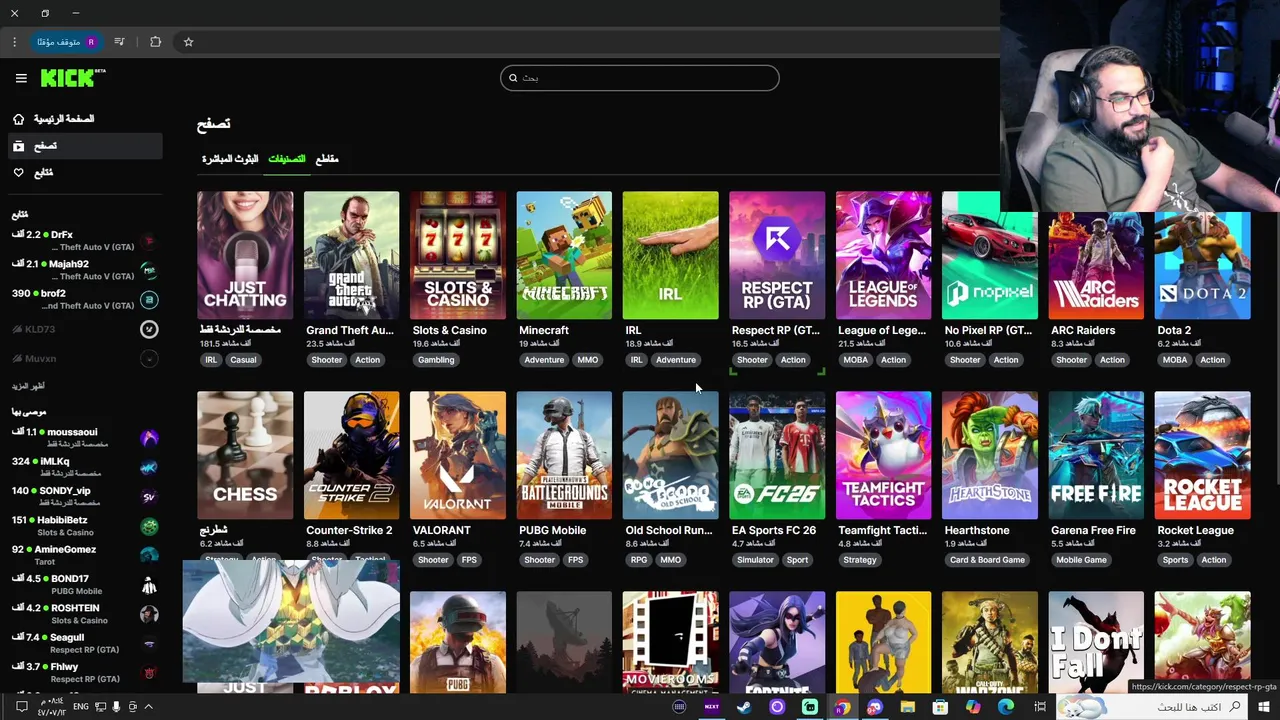Open the IRL category cover
Screen dimensions: 1280x720
[670, 255]
